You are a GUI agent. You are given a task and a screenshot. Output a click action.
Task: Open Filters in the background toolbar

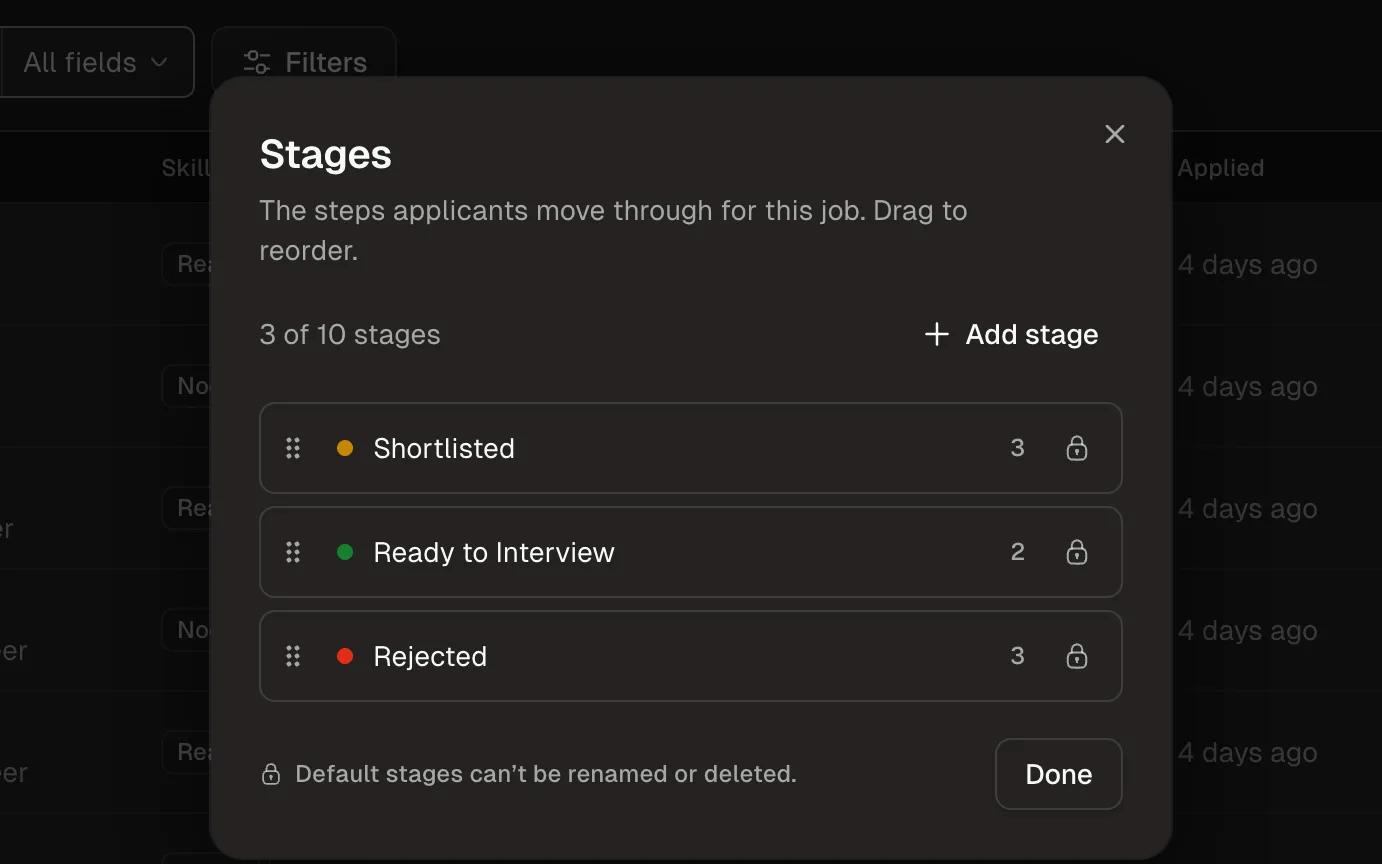pyautogui.click(x=304, y=62)
